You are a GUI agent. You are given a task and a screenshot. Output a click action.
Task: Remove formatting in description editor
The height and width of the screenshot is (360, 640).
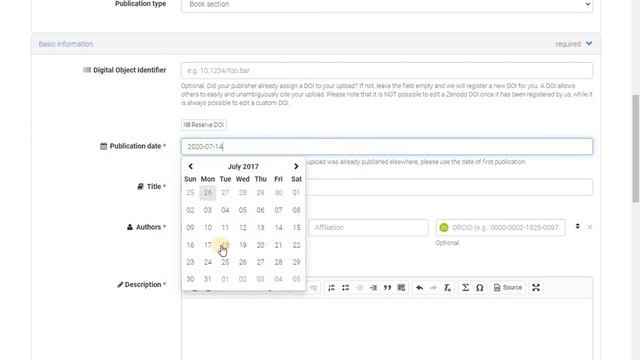[x=447, y=288]
